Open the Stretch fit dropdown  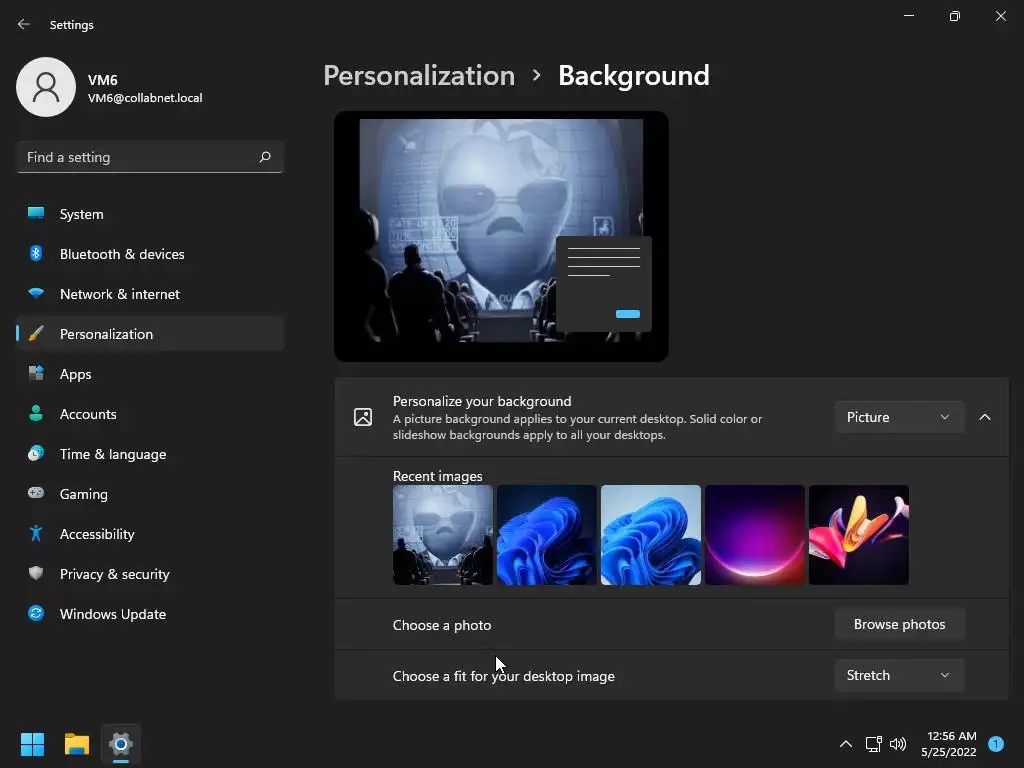point(899,675)
